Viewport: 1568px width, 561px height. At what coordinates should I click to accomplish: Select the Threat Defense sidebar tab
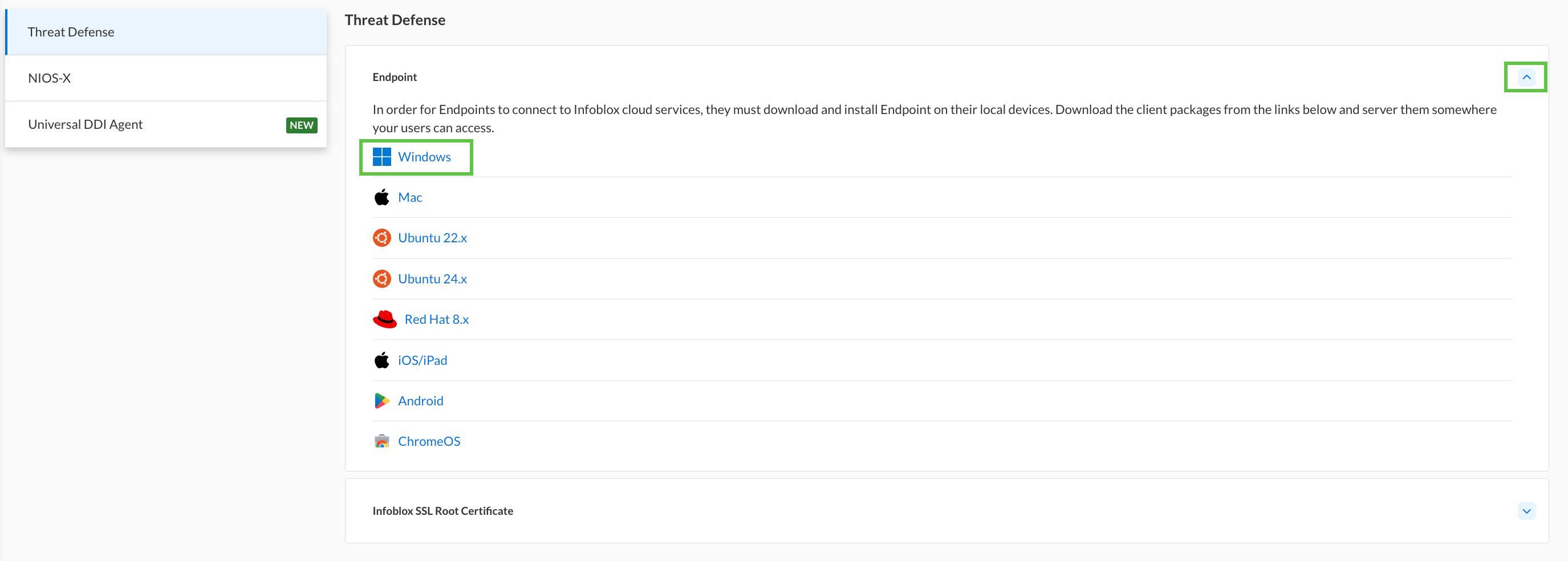point(165,31)
